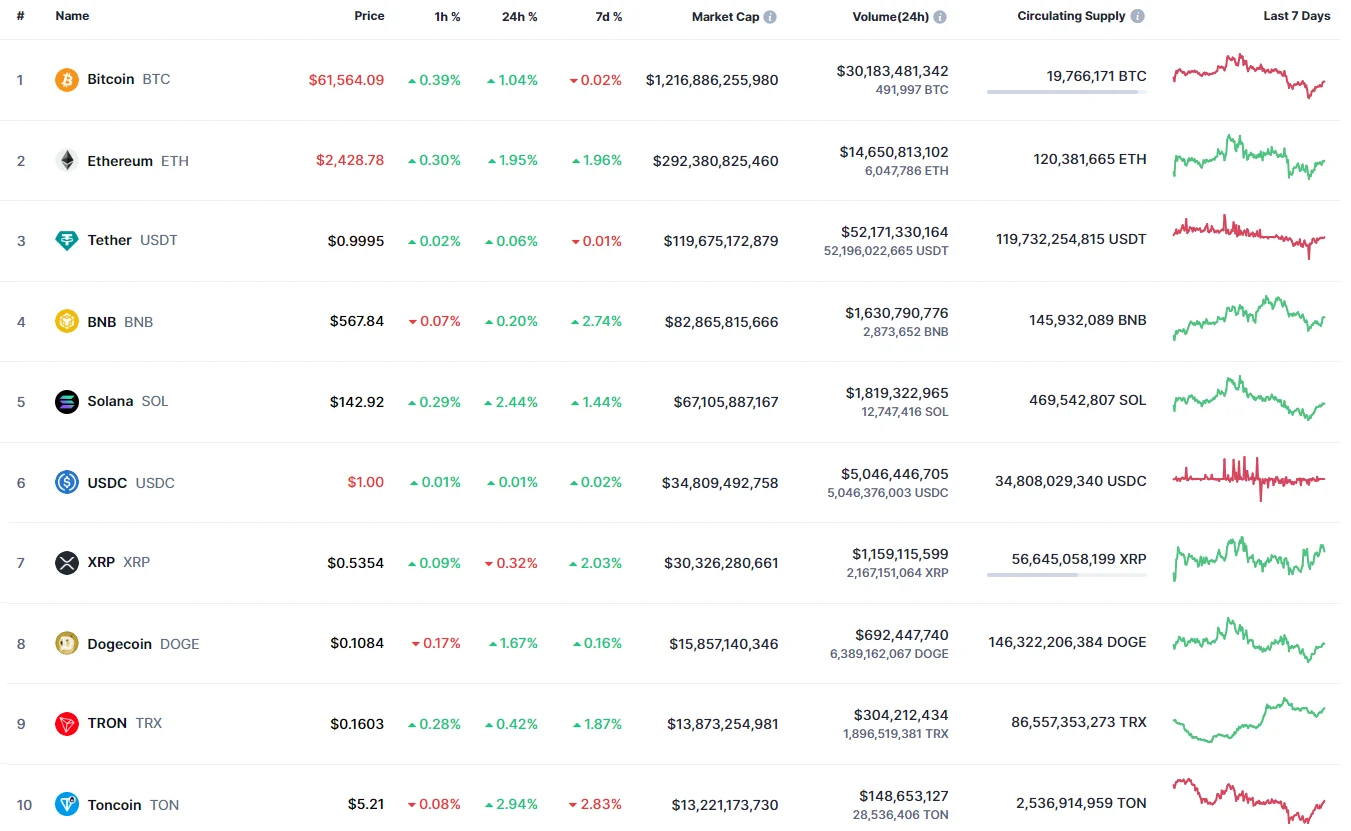Sort coins by the Name header
Image resolution: width=1351 pixels, height=831 pixels.
coord(72,17)
